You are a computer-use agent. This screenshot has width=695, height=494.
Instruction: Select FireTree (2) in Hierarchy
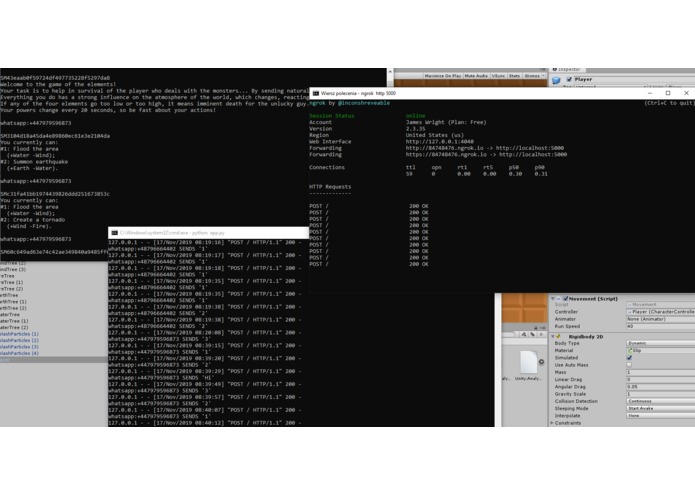click(x=12, y=289)
